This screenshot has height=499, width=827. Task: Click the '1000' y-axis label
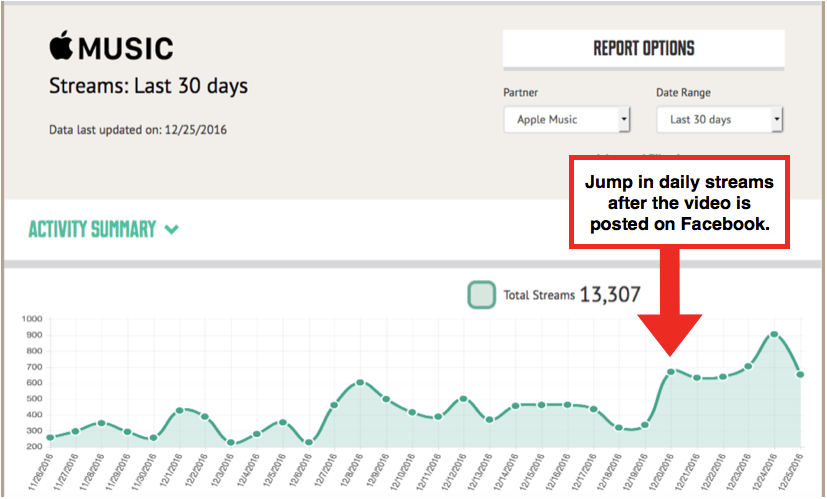(32, 319)
